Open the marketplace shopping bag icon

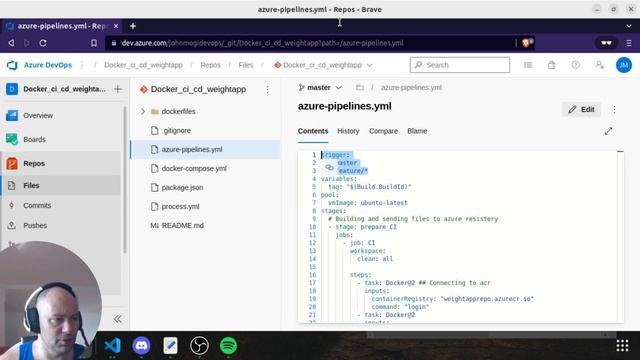pos(551,65)
